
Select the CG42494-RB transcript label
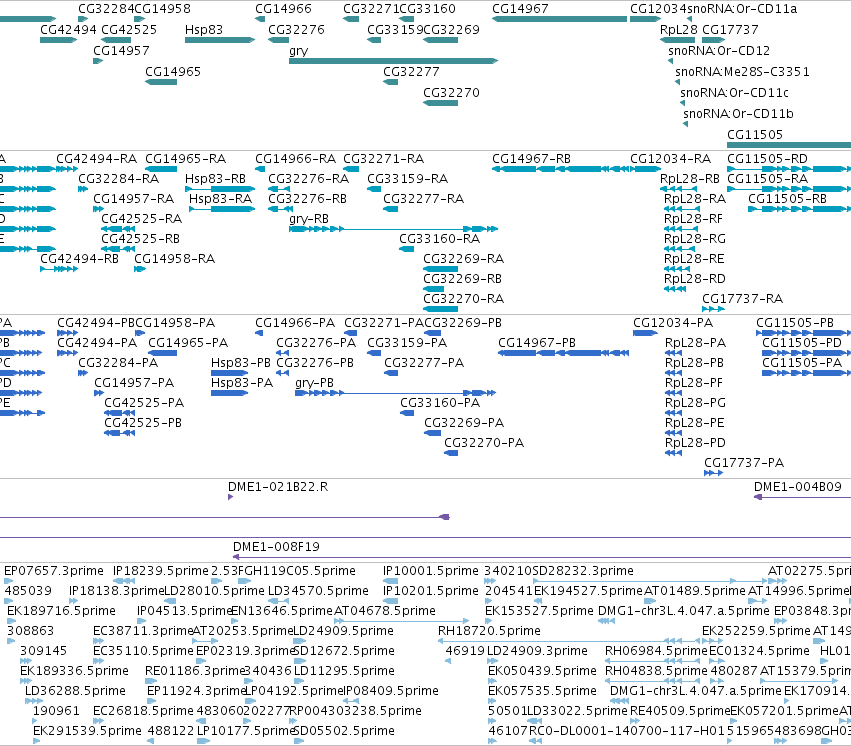point(79,259)
